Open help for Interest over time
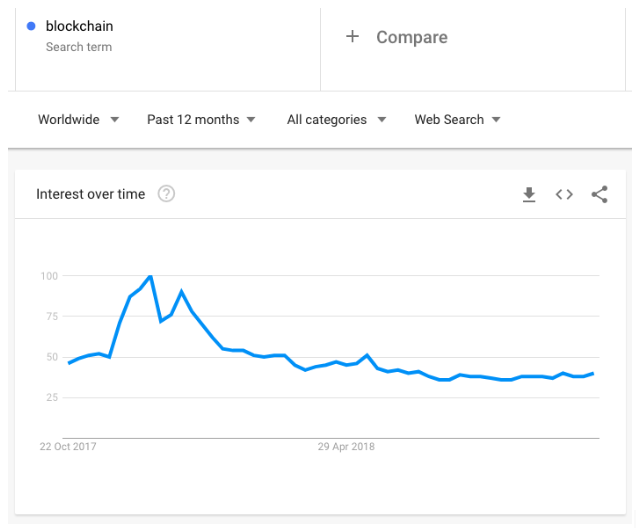 point(166,194)
